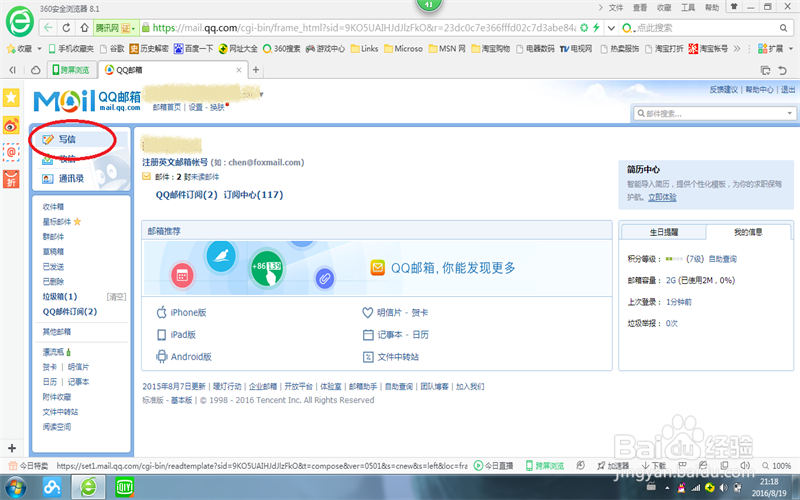This screenshot has width=800, height=500.
Task: Open 文件中转站 in left sidebar
Action: (x=60, y=412)
